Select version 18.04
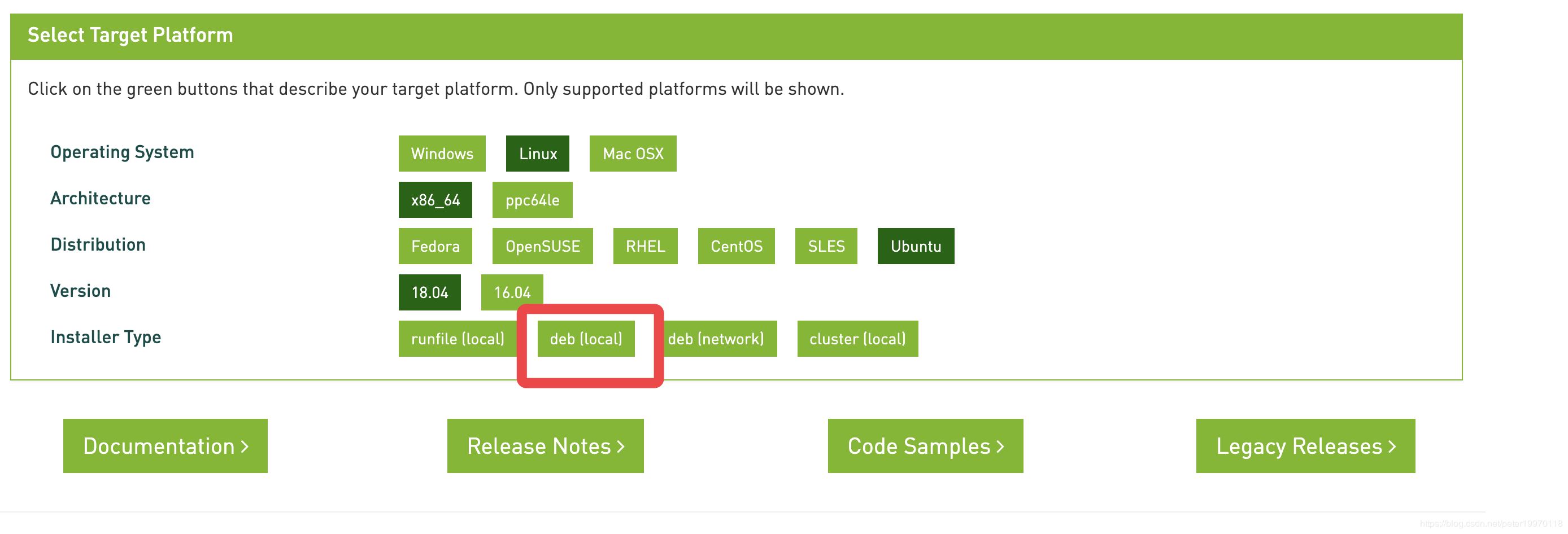This screenshot has height=534, width=1568. click(x=430, y=292)
